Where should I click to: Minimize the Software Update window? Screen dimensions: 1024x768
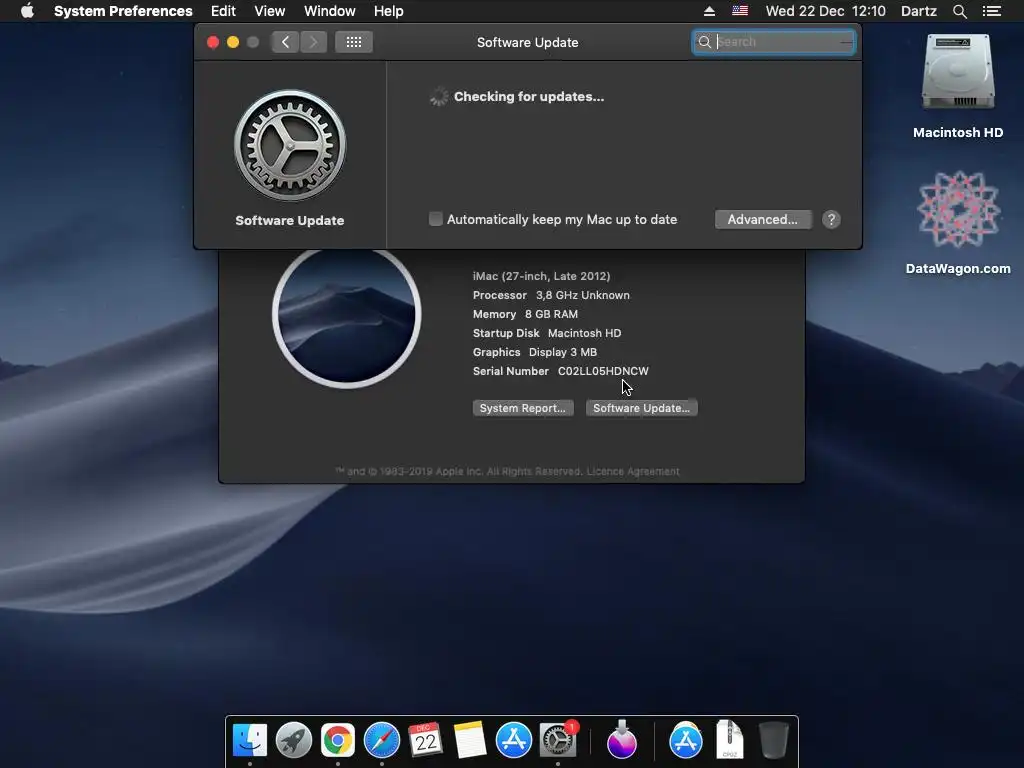(233, 42)
